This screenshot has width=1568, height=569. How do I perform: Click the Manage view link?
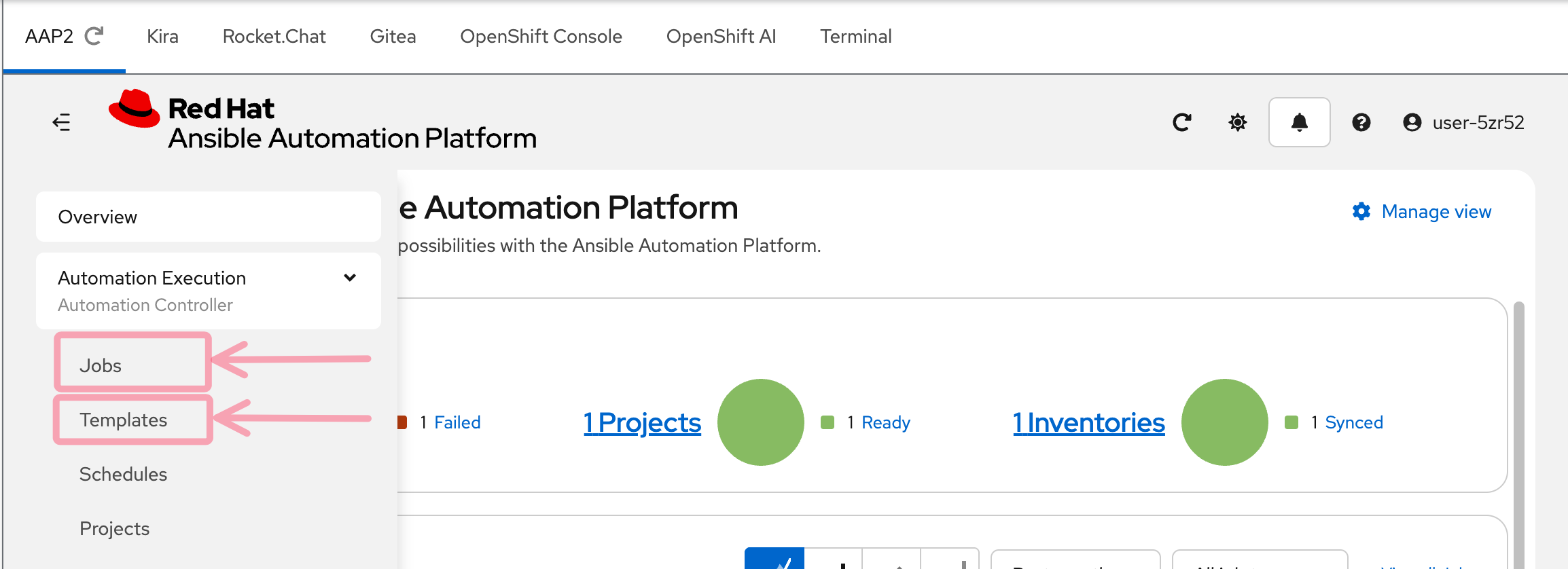tap(1437, 212)
